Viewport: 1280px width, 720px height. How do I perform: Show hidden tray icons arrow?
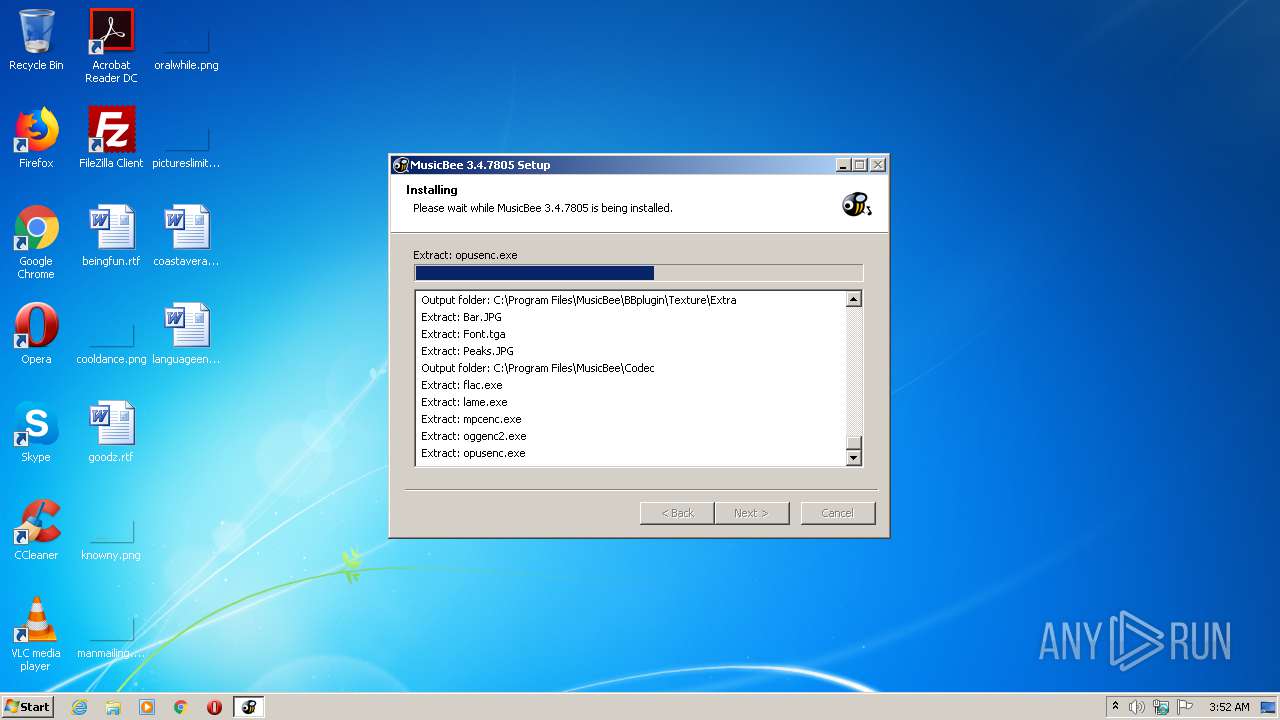(1115, 707)
